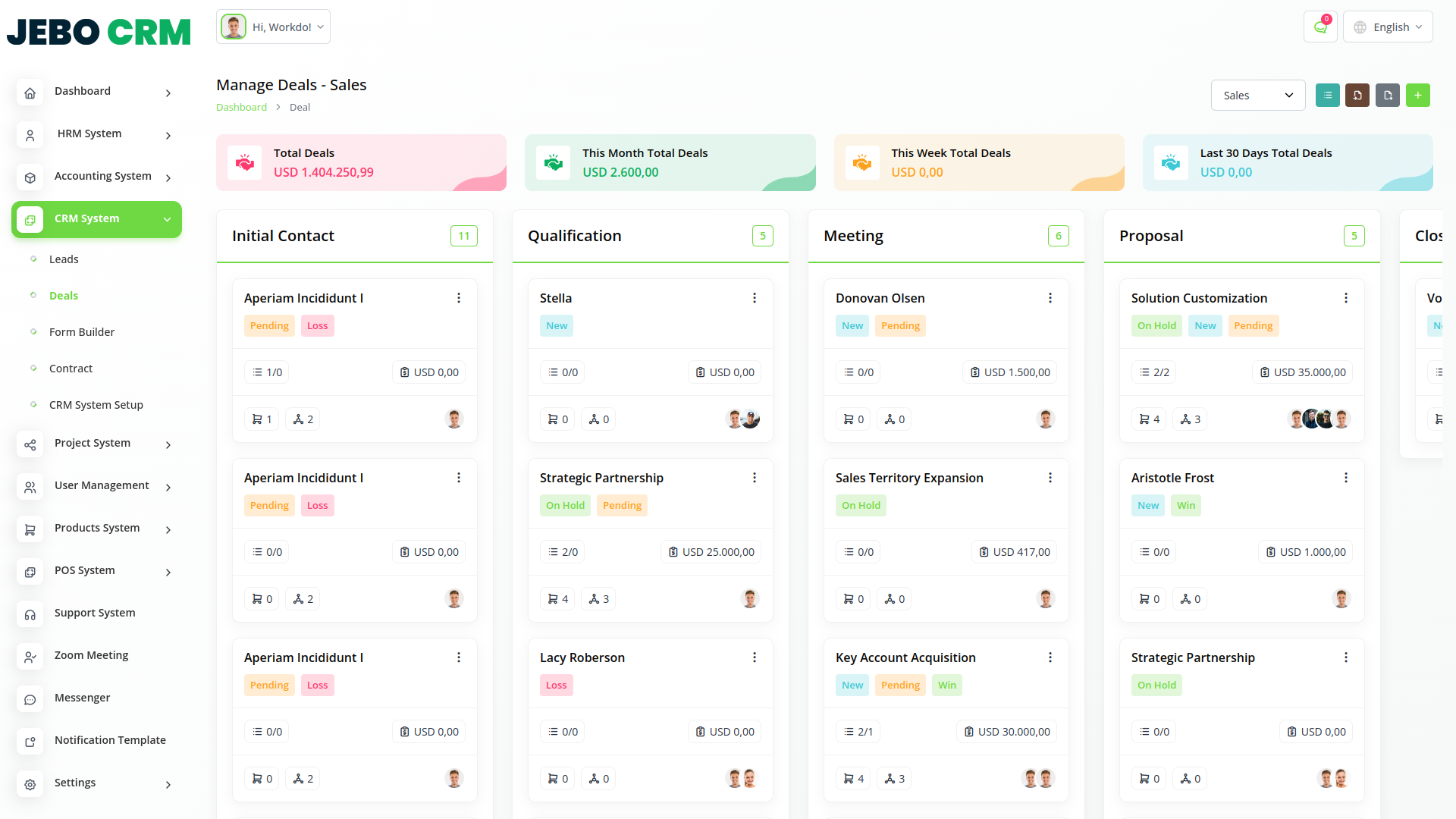Switch to deals list view
Viewport: 1456px width, 819px height.
(1327, 96)
